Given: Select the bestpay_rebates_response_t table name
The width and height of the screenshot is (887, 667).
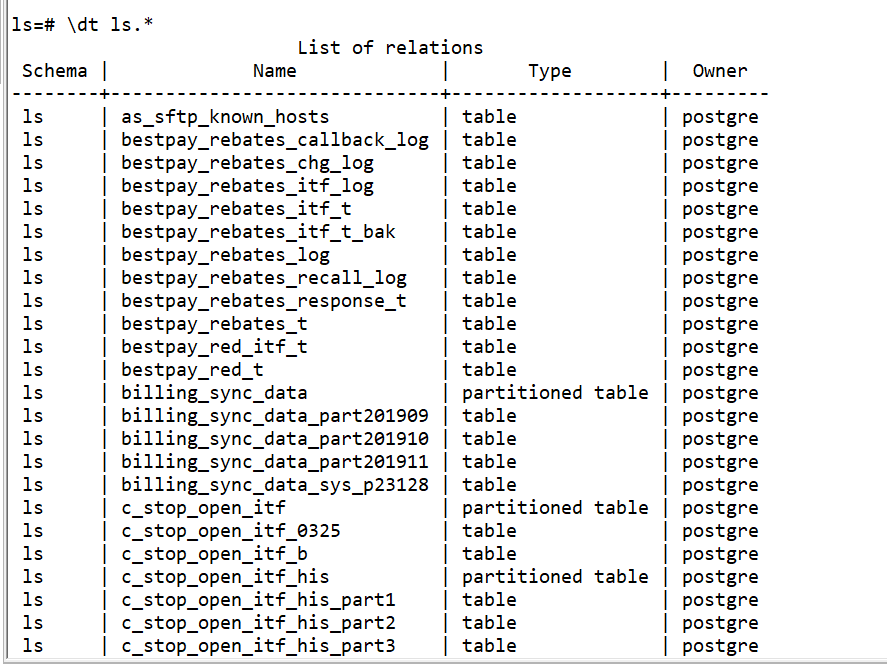Looking at the screenshot, I should (x=264, y=301).
